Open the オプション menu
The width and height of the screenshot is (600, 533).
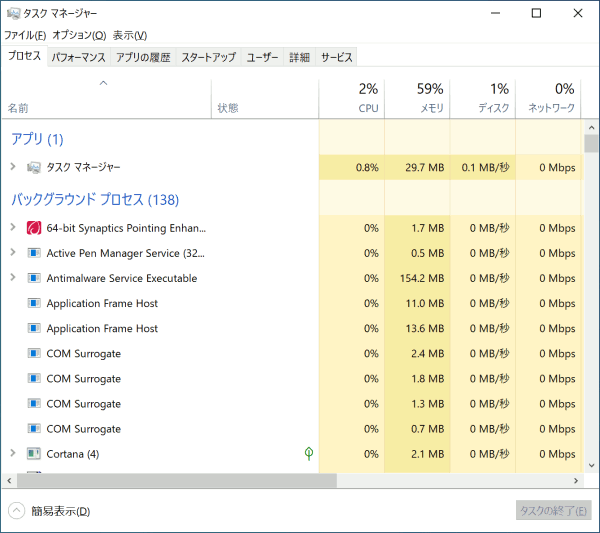79,35
